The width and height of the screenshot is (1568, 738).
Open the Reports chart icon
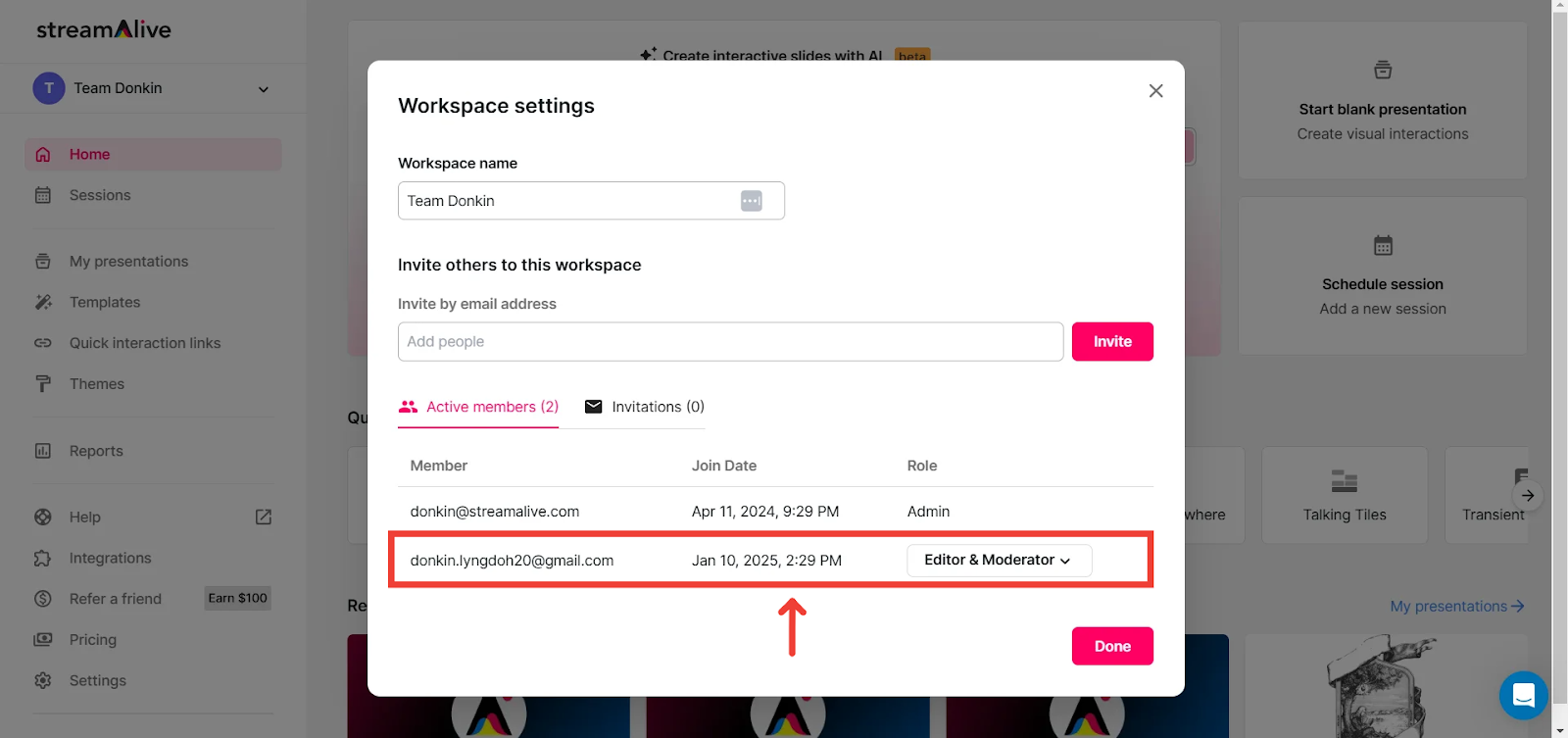point(43,451)
